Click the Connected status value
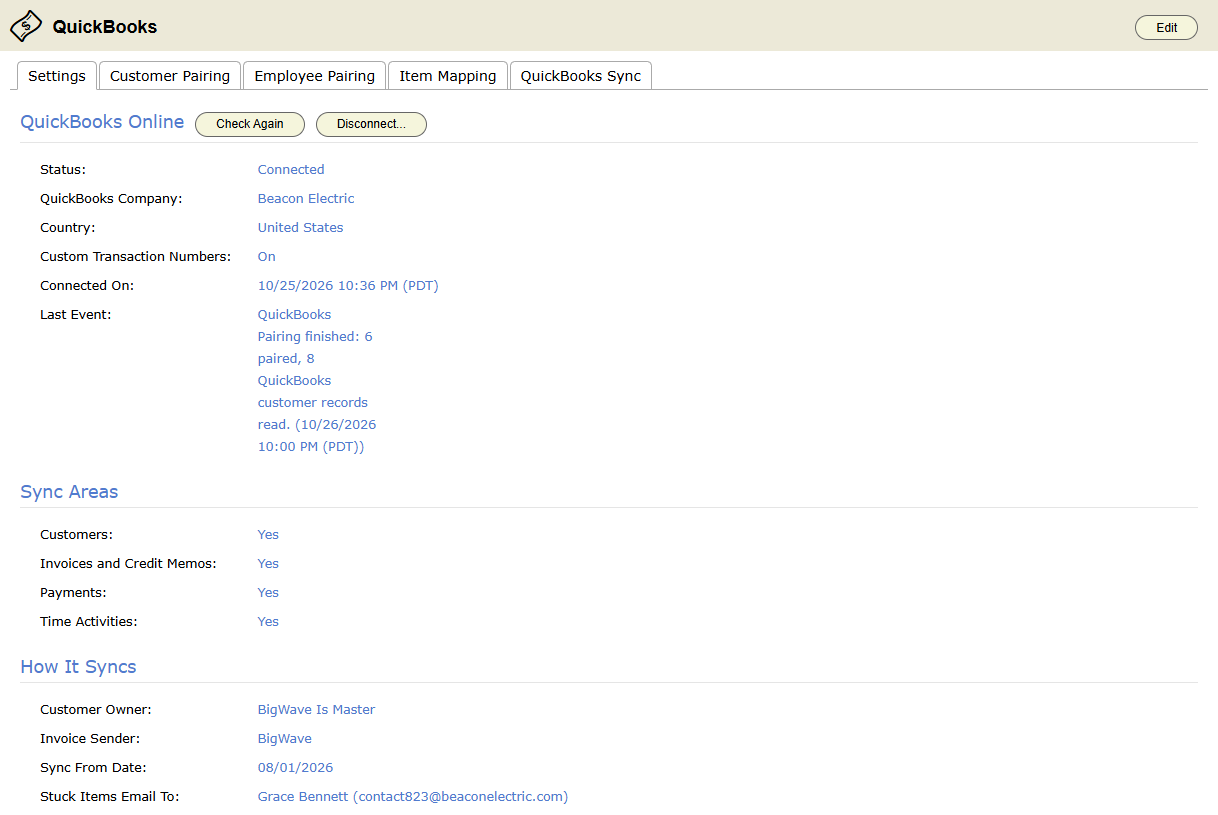Viewport: 1218px width, 815px height. coord(291,170)
